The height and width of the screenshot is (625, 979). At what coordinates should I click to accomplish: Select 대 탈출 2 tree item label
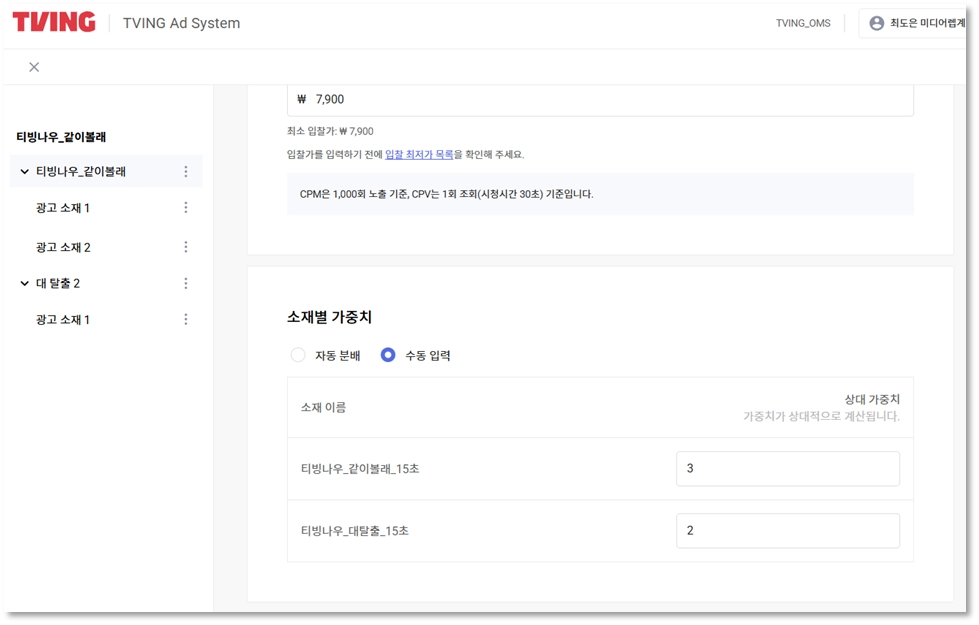[58, 283]
